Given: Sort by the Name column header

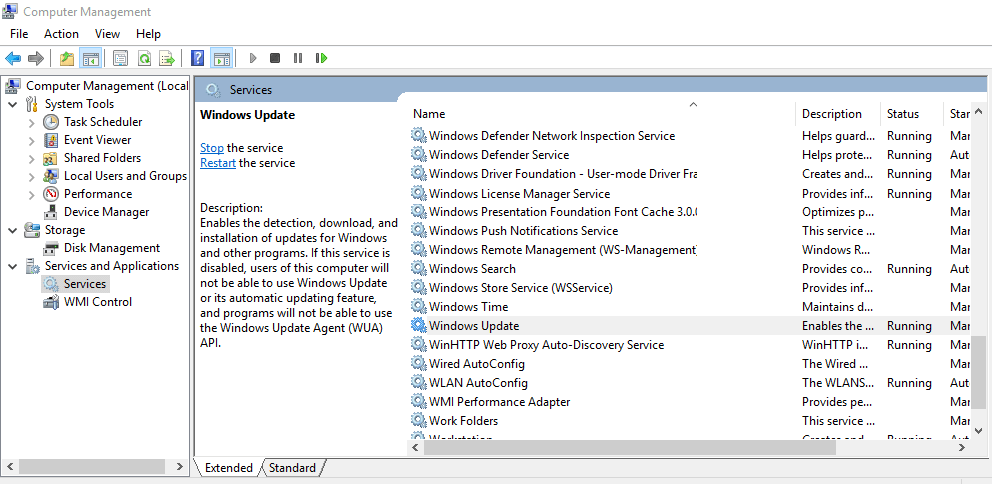Looking at the screenshot, I should (x=600, y=114).
